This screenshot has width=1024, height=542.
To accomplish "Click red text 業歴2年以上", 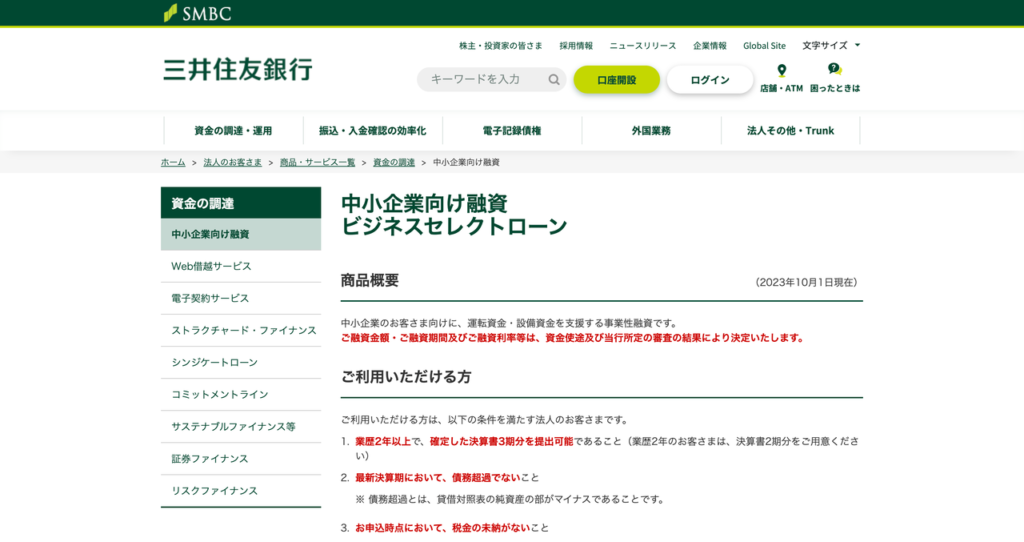I will [383, 441].
